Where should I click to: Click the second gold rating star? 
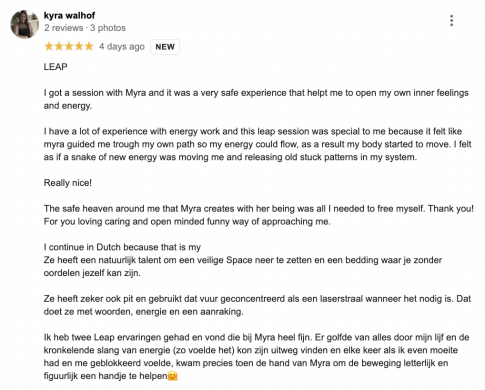(59, 46)
